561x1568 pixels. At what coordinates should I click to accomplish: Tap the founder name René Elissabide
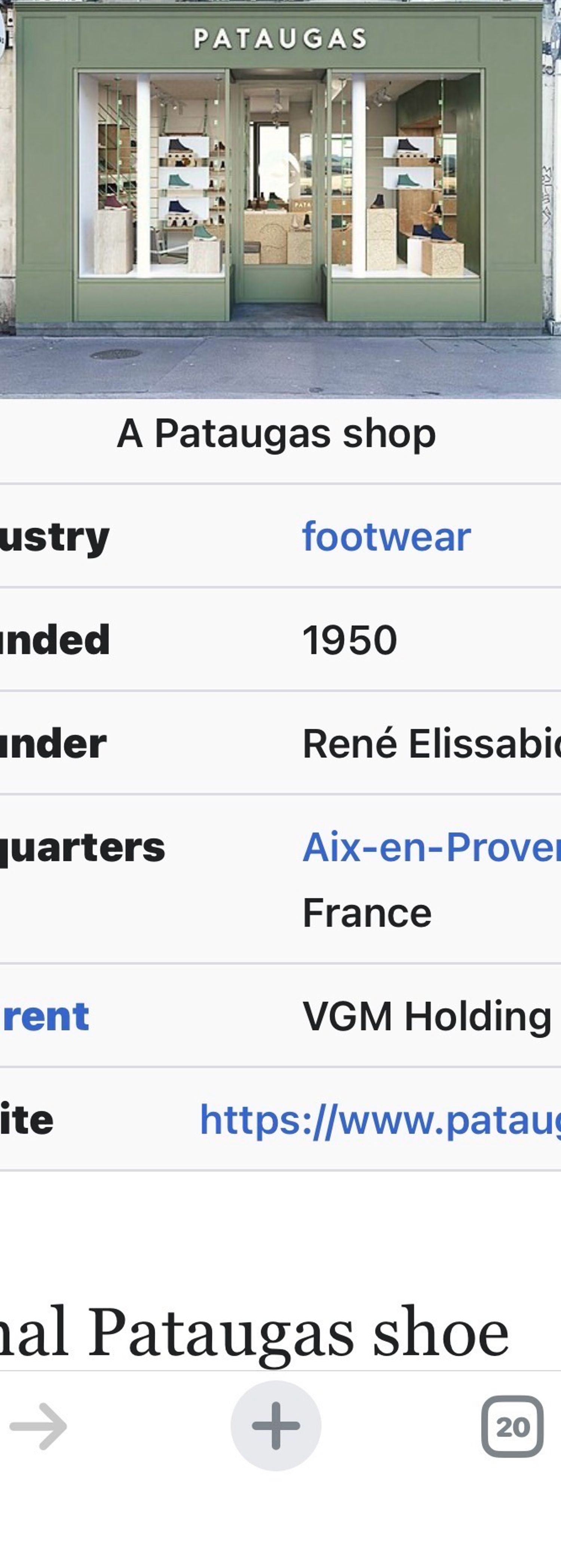pyautogui.click(x=431, y=744)
